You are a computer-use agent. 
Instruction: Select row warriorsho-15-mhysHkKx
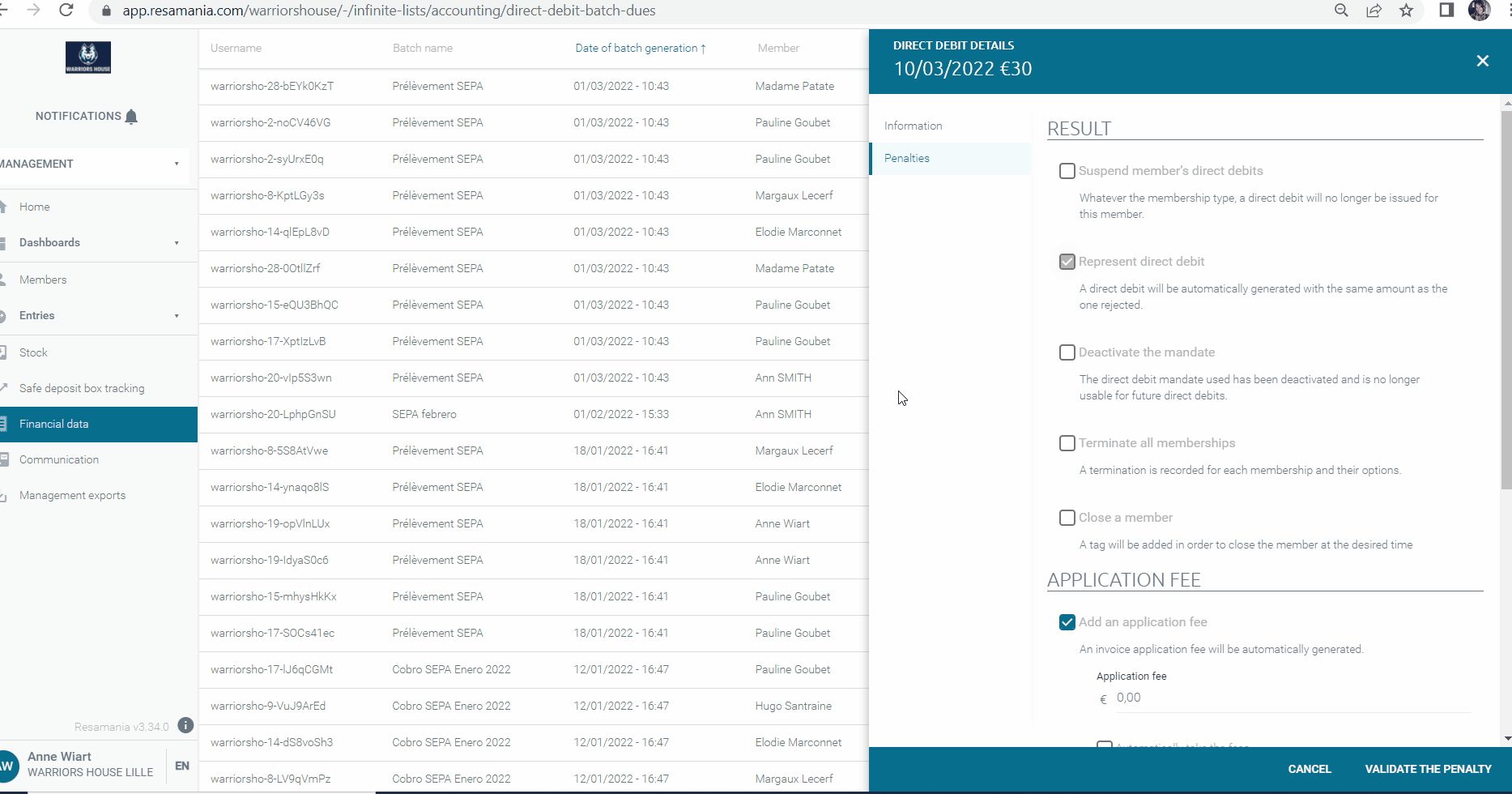534,596
